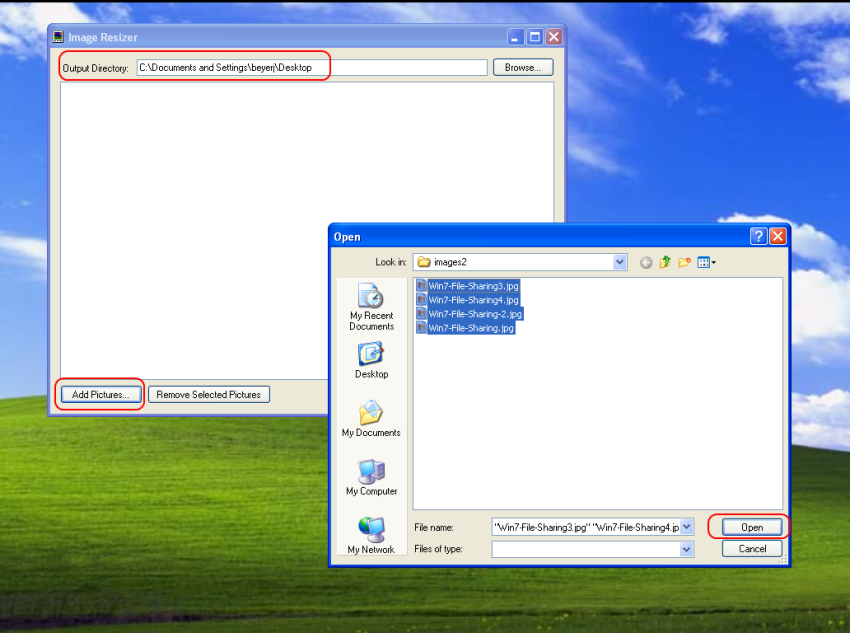This screenshot has width=850, height=633.
Task: Click Remove Selected Pictures button
Action: click(x=209, y=395)
